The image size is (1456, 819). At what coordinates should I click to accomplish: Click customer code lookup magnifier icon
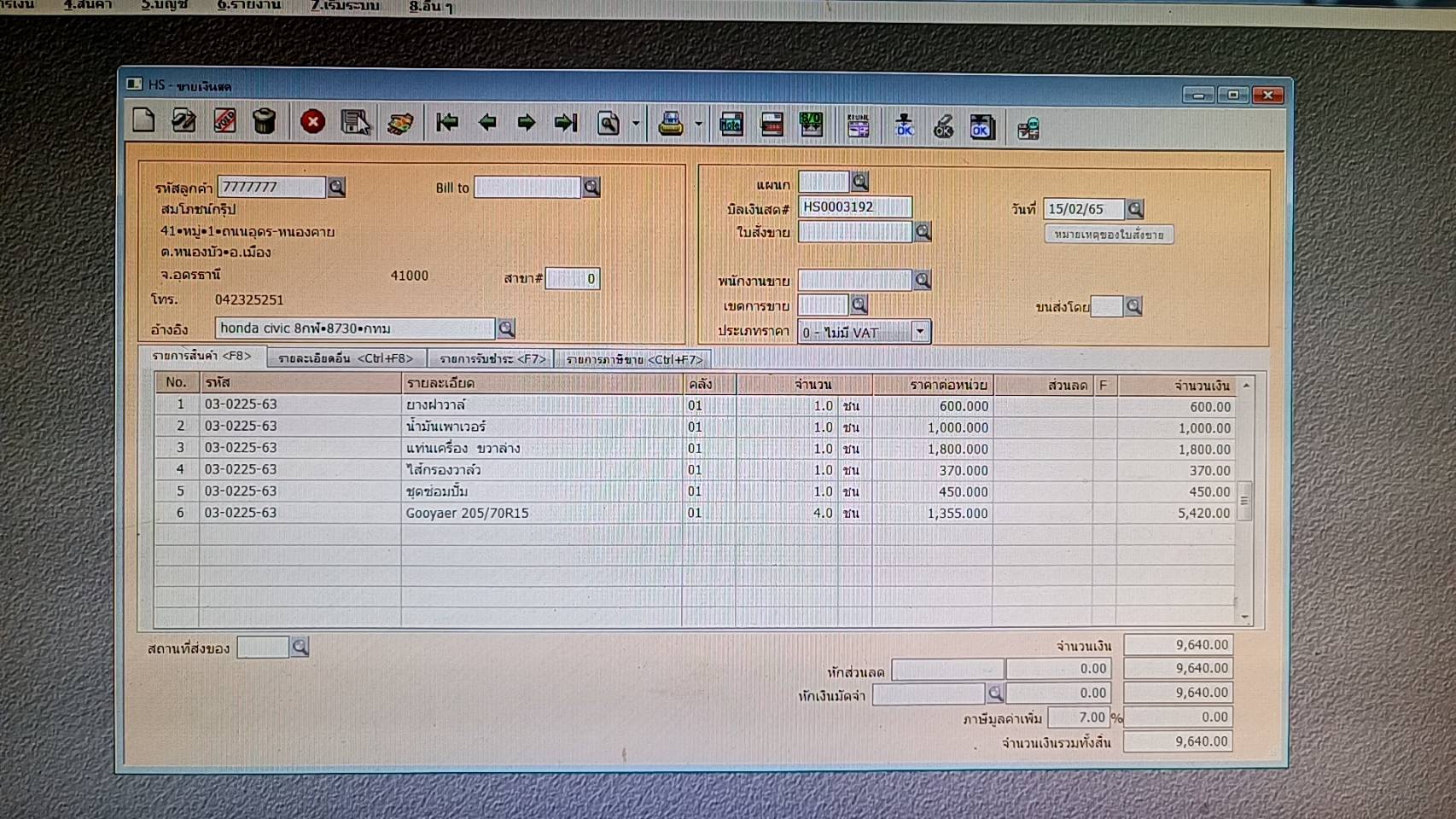(x=337, y=187)
